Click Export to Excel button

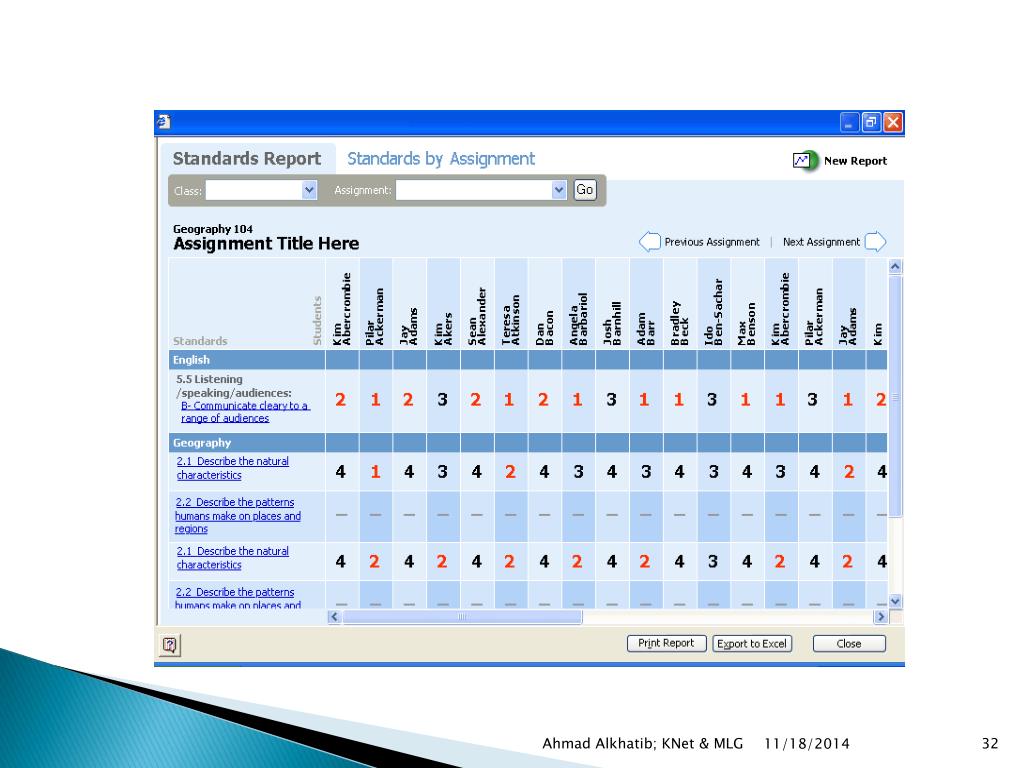click(752, 643)
